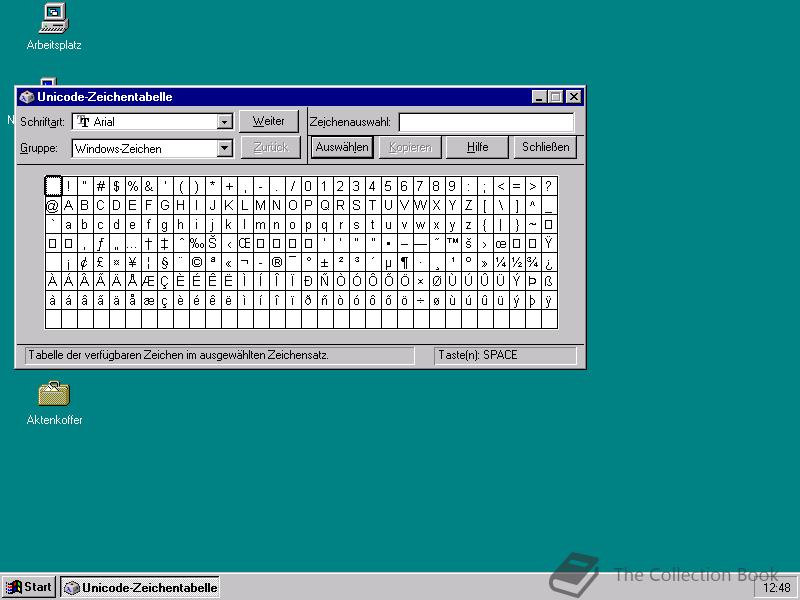Click the Unicode-Zeichentabelle title bar icon
Screen dimensions: 800x600
click(x=26, y=97)
